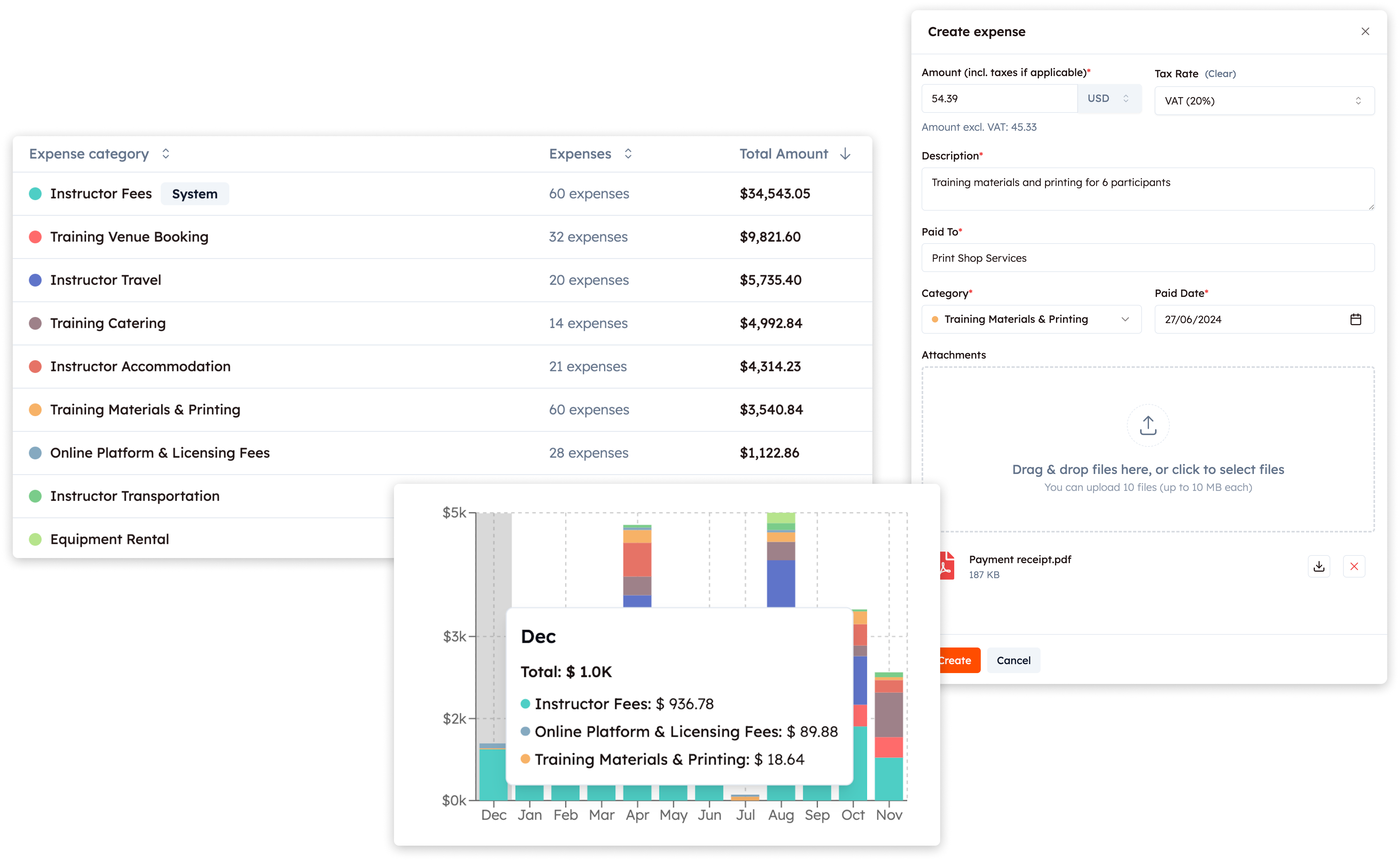Viewport: 1400px width, 861px height.
Task: Click the System badge on Instructor Fees
Action: click(x=194, y=194)
